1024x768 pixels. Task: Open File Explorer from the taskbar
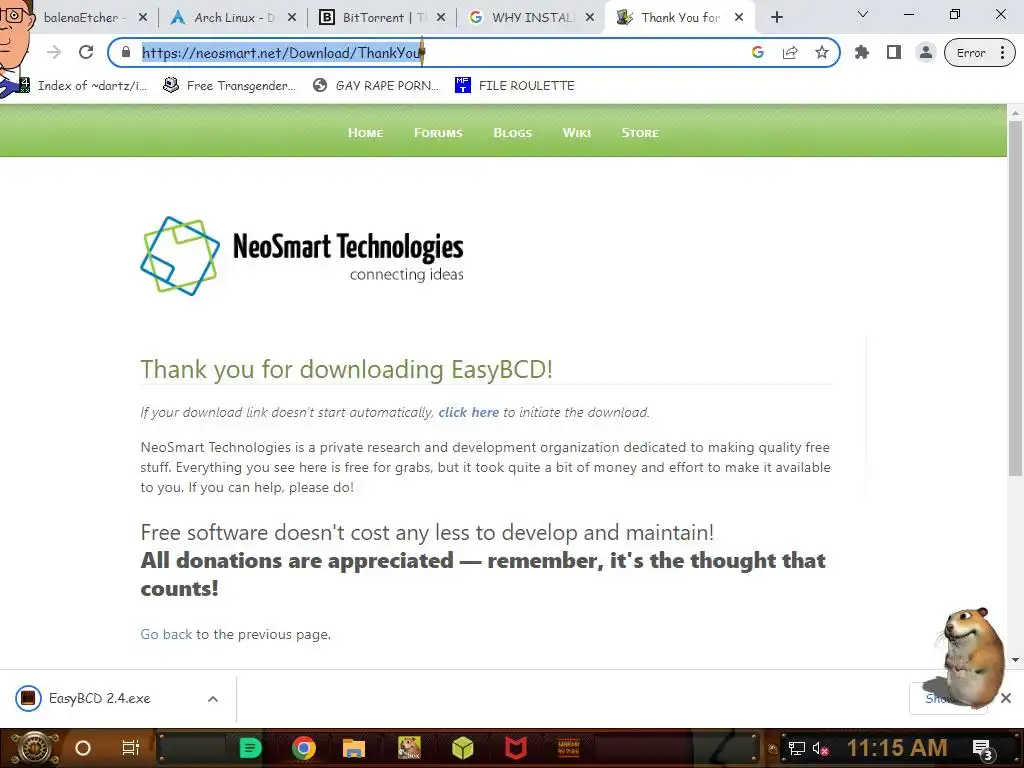[x=353, y=748]
